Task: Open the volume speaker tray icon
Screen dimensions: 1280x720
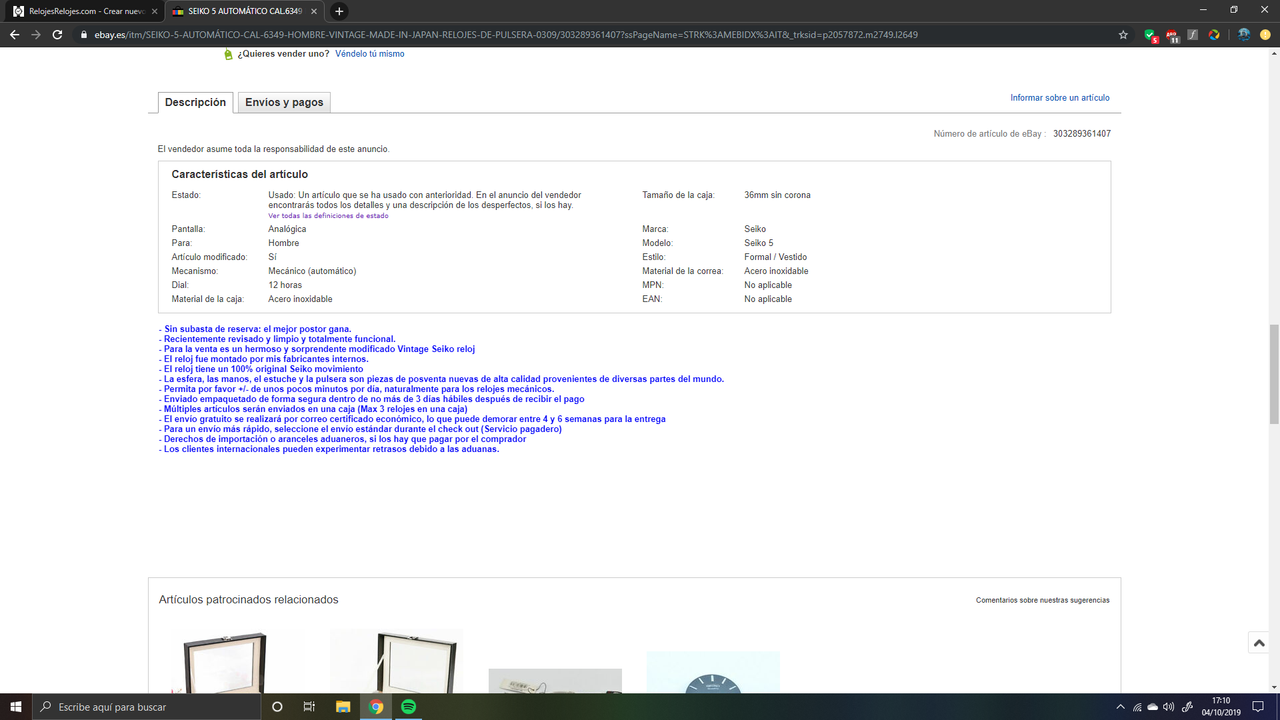Action: pyautogui.click(x=1169, y=707)
